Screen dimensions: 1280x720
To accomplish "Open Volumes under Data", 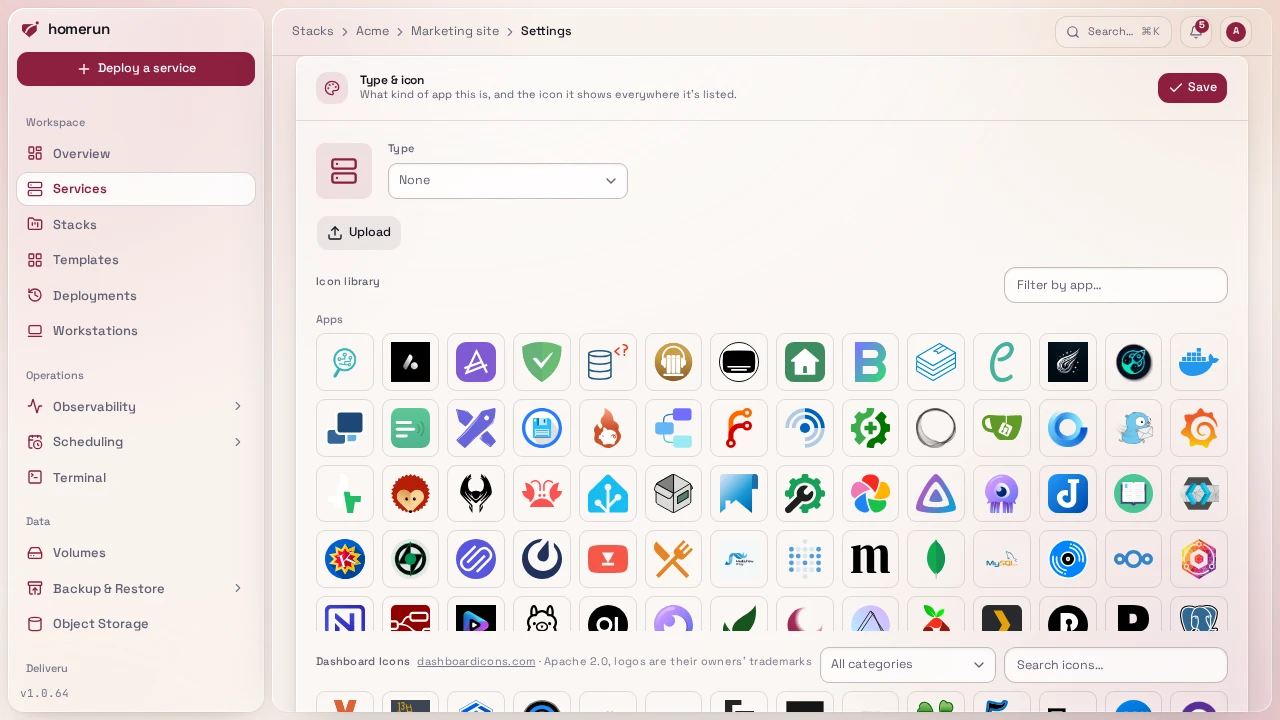I will tap(136, 553).
